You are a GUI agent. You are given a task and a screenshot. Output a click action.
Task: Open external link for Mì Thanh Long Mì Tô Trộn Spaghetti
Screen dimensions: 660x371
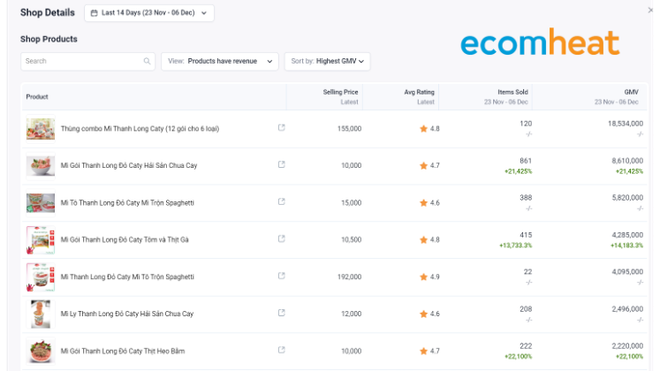click(282, 276)
